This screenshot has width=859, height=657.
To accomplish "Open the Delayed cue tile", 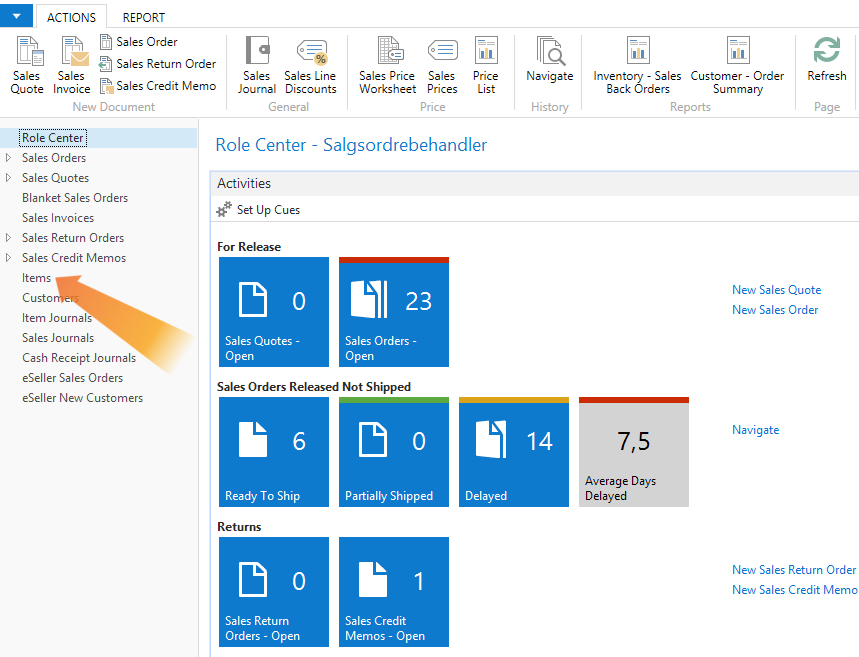I will click(514, 452).
